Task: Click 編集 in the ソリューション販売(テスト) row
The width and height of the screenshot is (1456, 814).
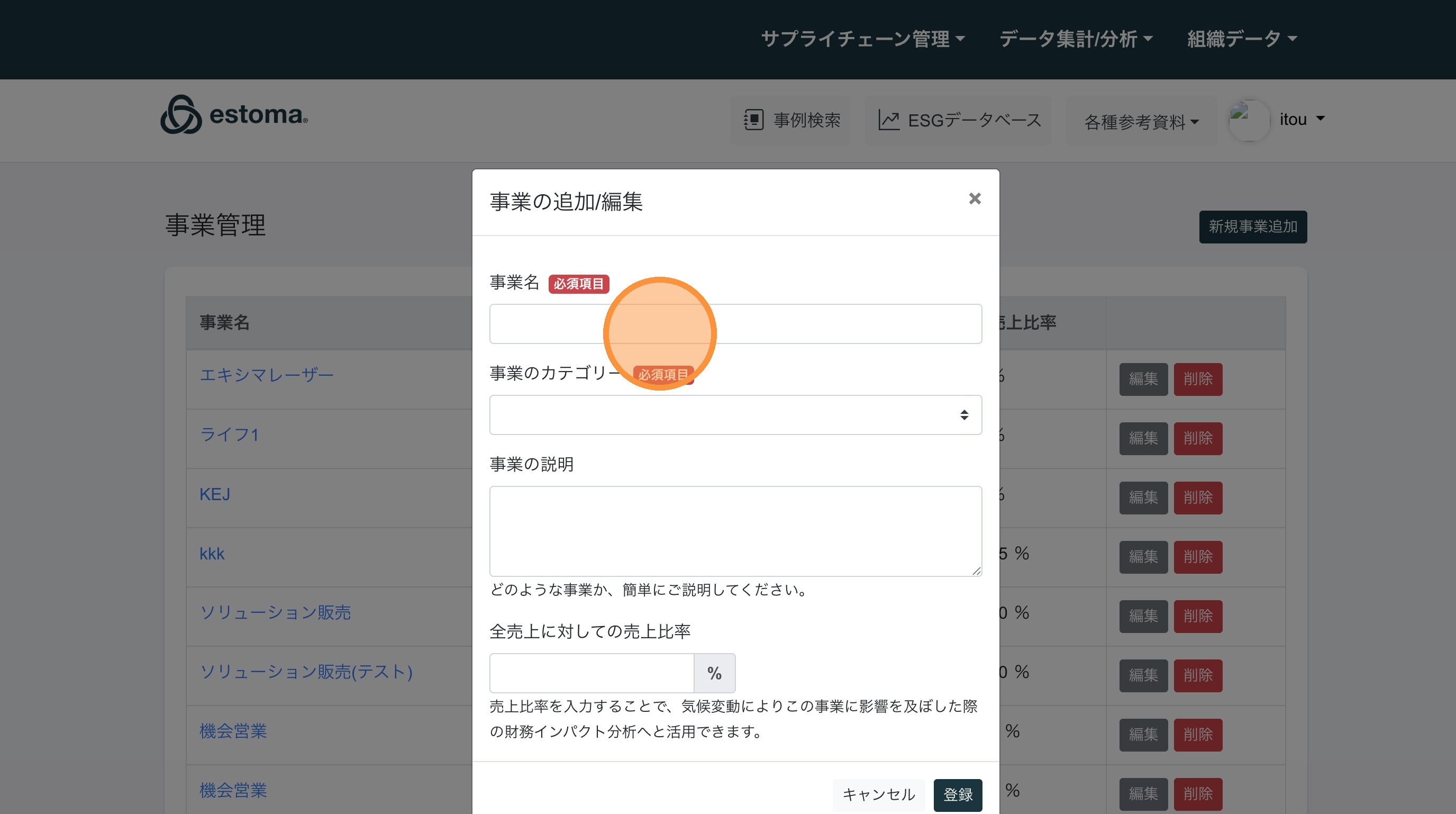Action: click(x=1143, y=675)
